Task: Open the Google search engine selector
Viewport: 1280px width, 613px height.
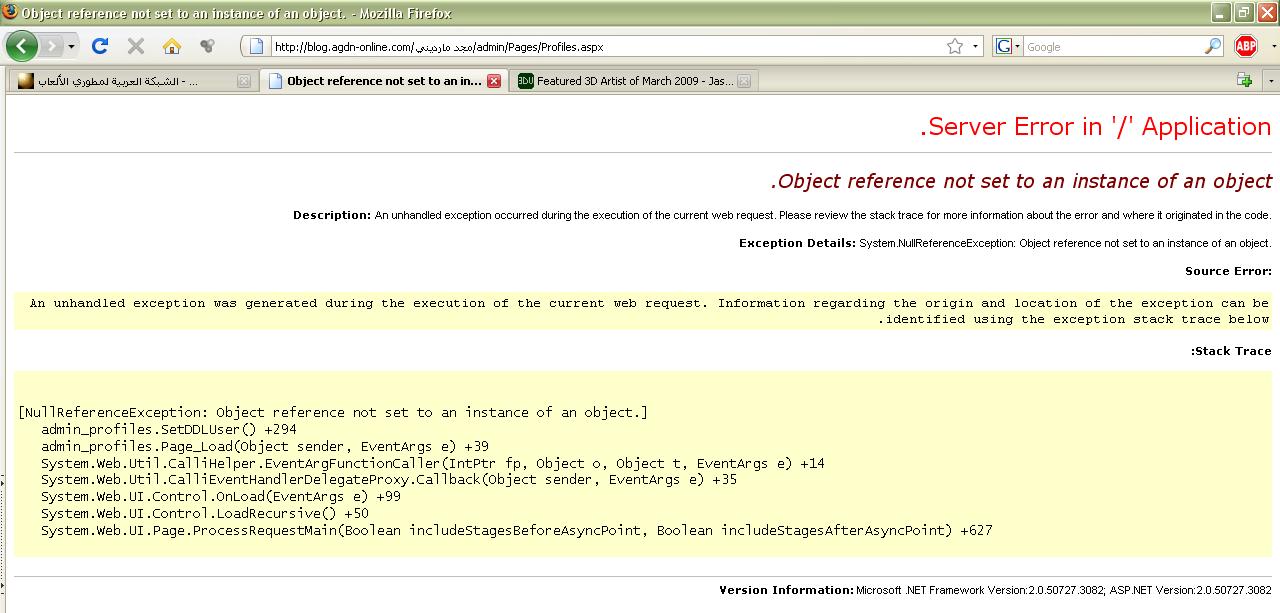Action: (1008, 46)
